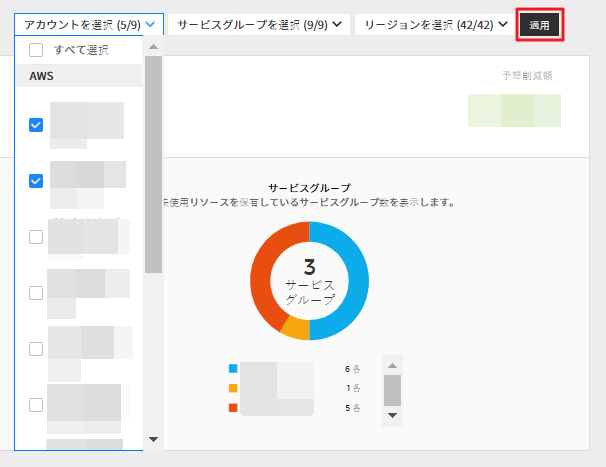Viewport: 606px width, 467px height.
Task: Click the account list scroll-down arrow
Action: [153, 438]
